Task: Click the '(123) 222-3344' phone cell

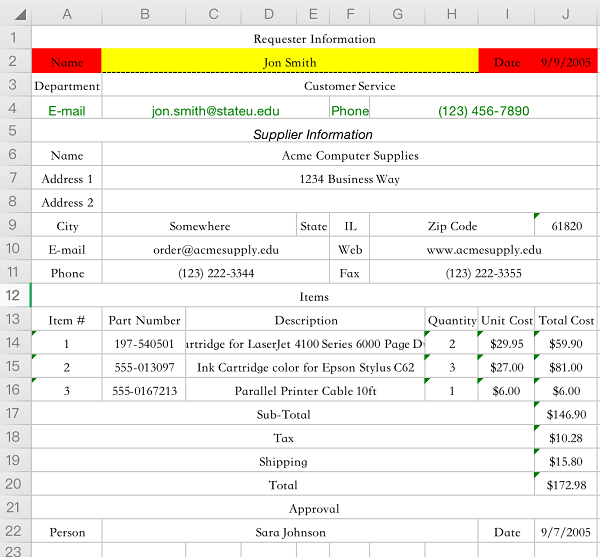Action: [x=216, y=273]
